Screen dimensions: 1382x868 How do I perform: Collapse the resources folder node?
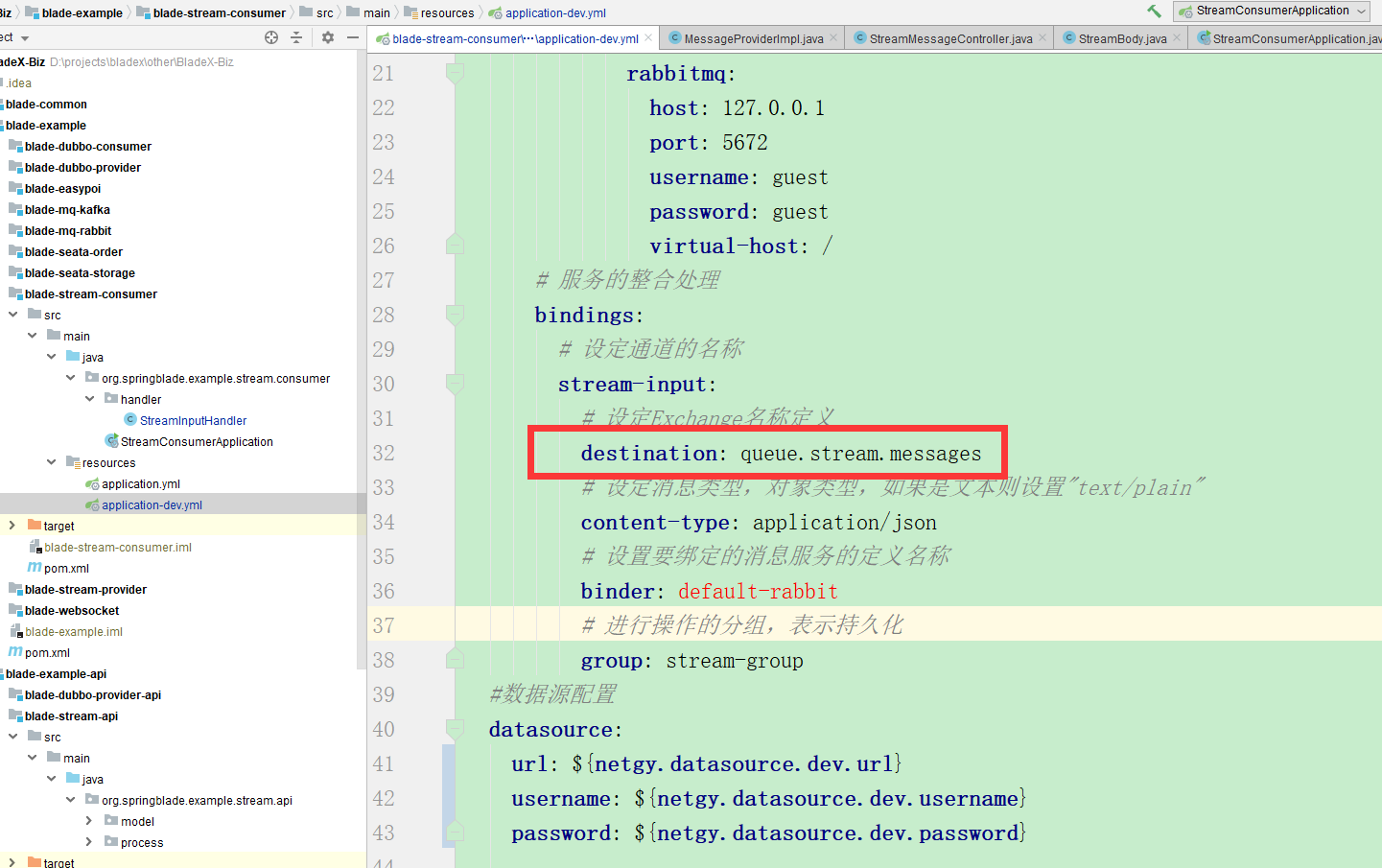(52, 462)
